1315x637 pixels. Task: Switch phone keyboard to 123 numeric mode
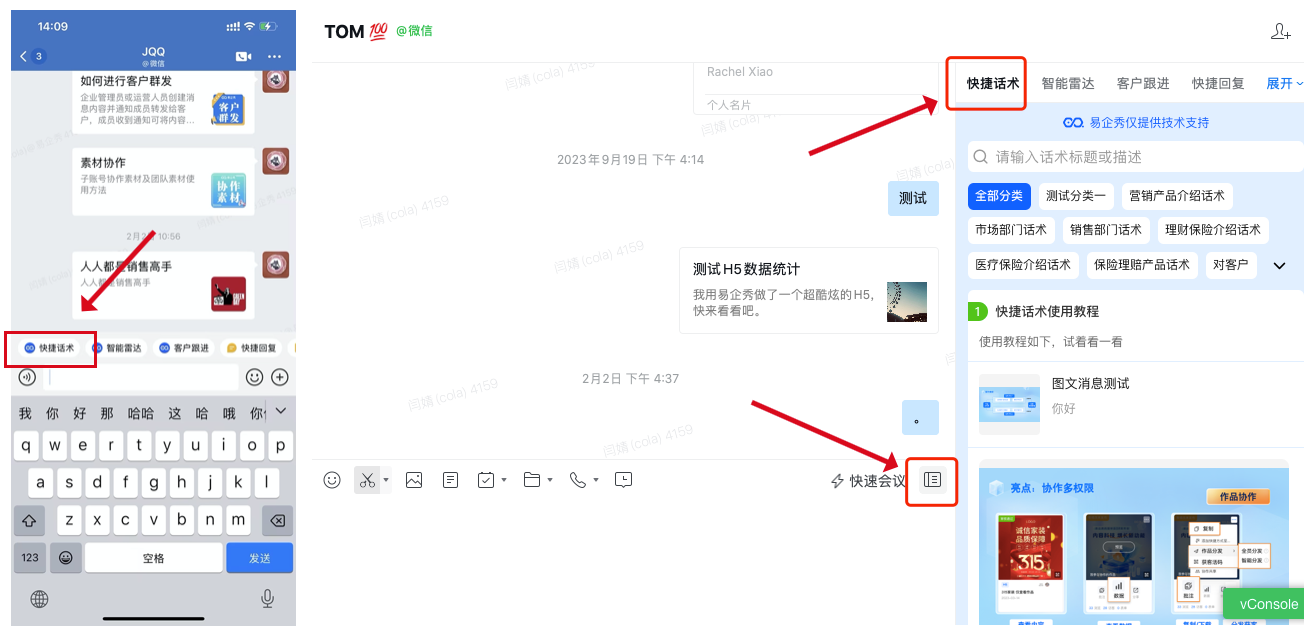point(30,558)
